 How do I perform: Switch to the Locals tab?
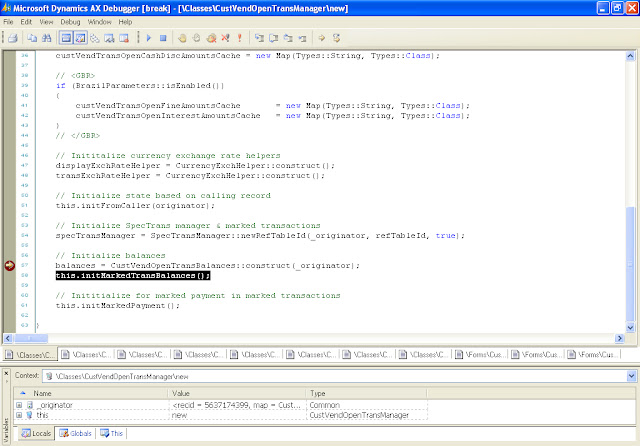36,433
